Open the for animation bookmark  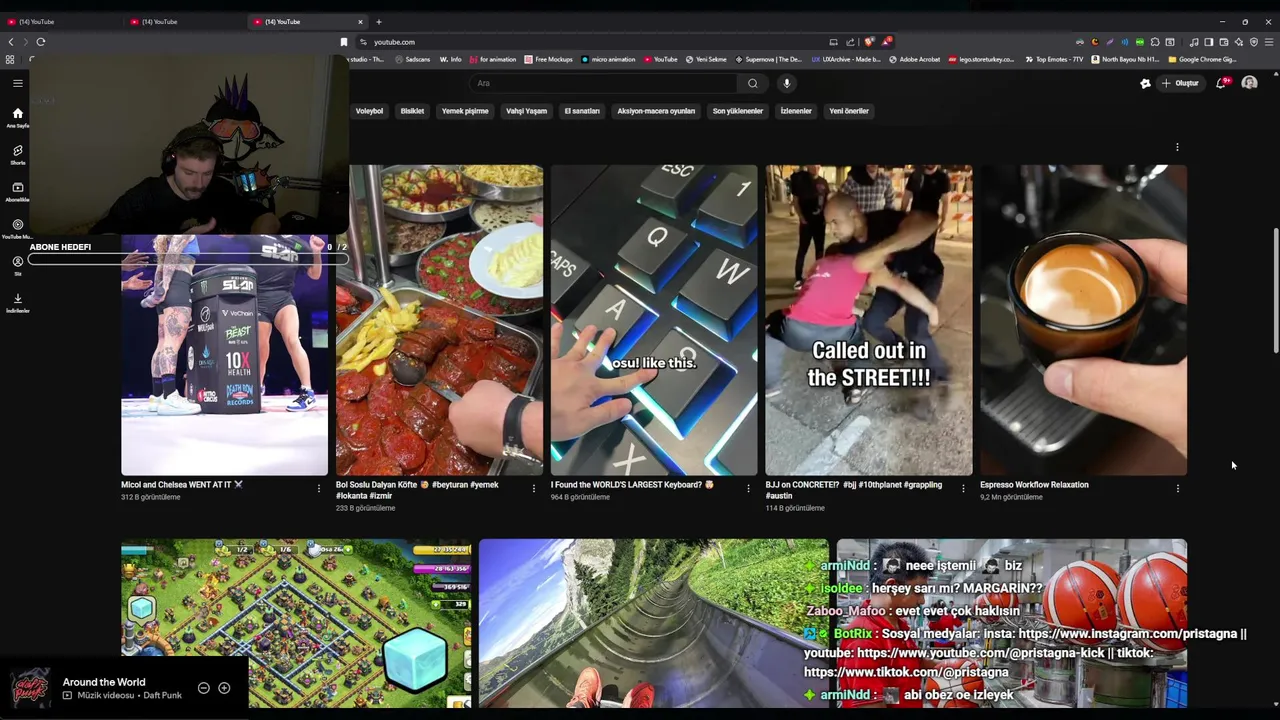(492, 59)
